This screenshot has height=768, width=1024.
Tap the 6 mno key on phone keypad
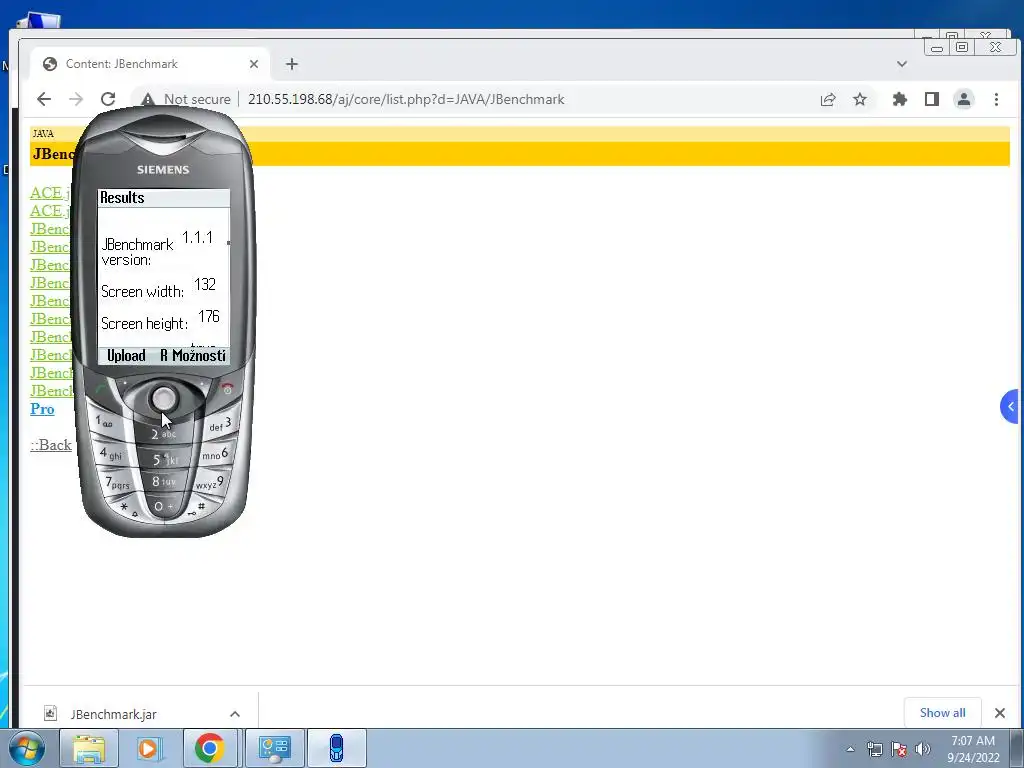pos(216,454)
